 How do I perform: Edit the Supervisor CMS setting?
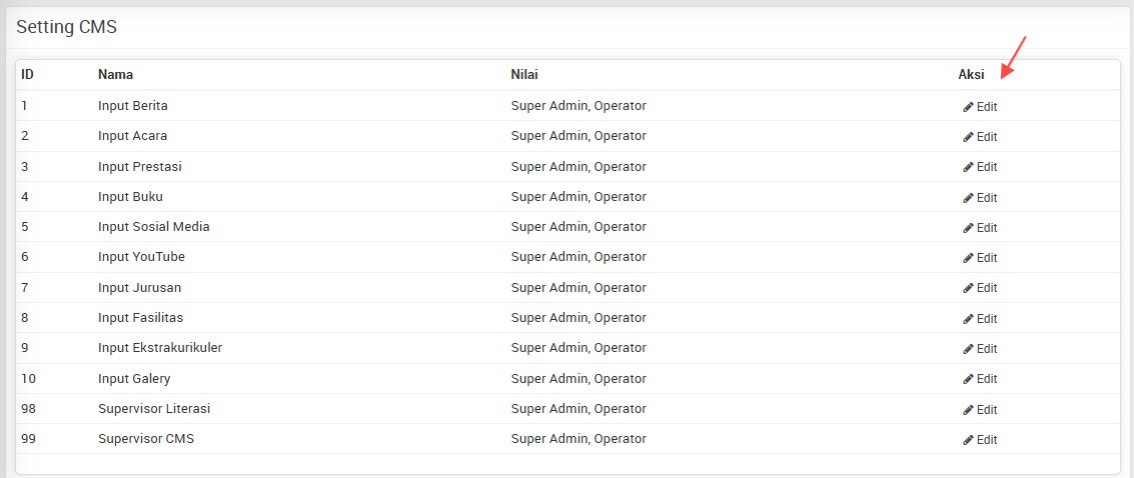coord(980,440)
